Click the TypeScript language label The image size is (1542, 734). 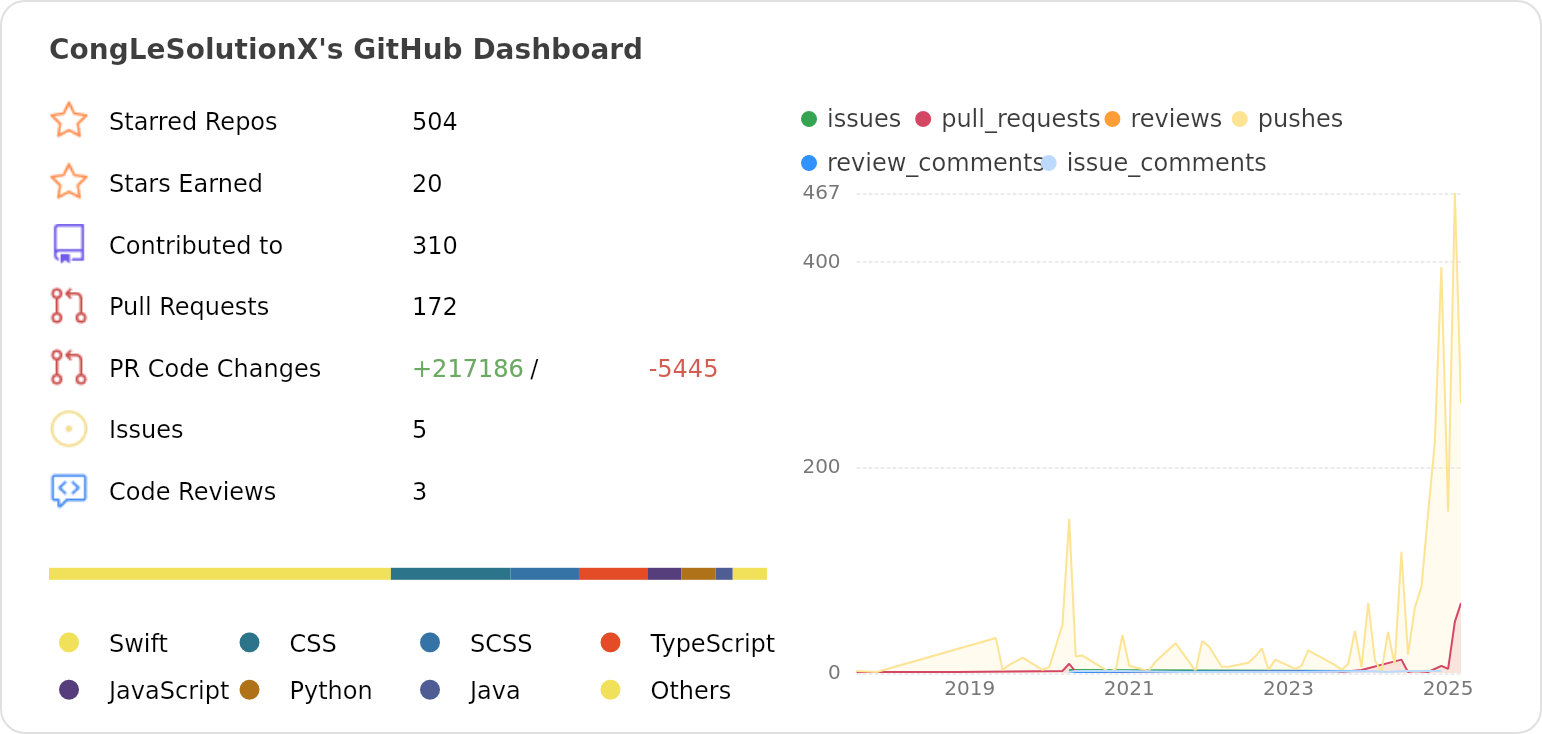coord(712,644)
